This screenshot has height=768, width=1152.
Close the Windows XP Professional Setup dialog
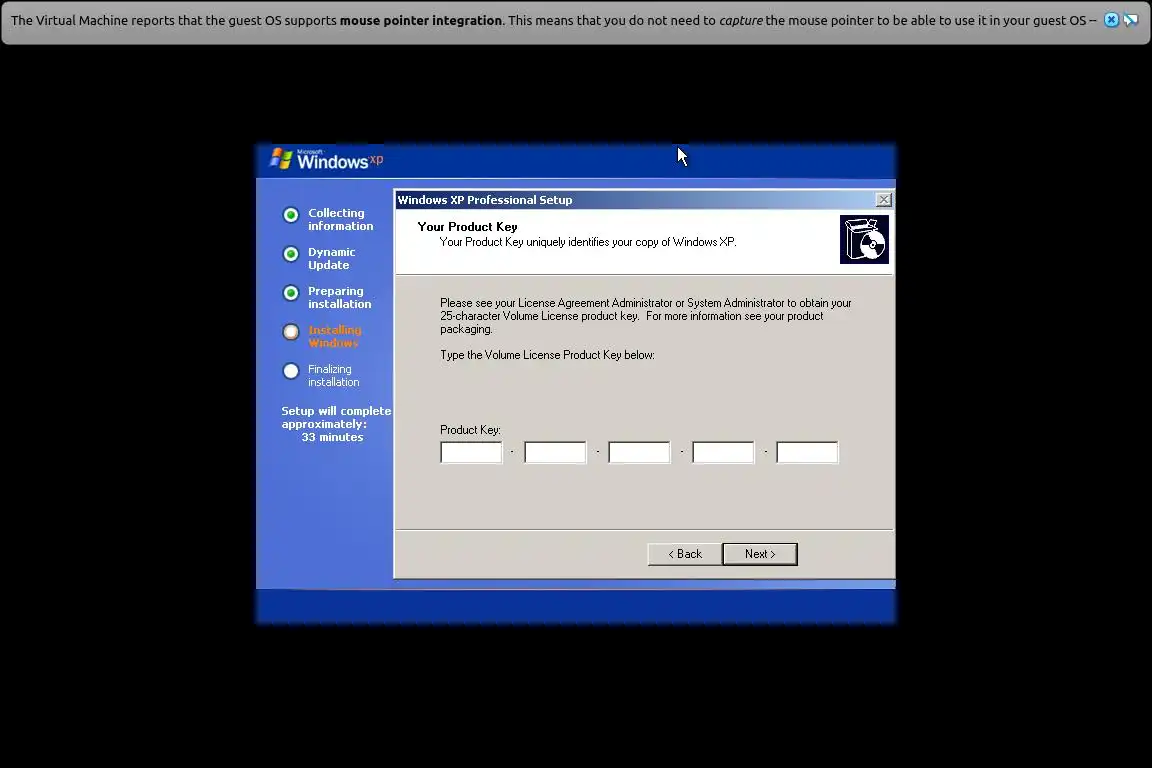click(x=884, y=200)
